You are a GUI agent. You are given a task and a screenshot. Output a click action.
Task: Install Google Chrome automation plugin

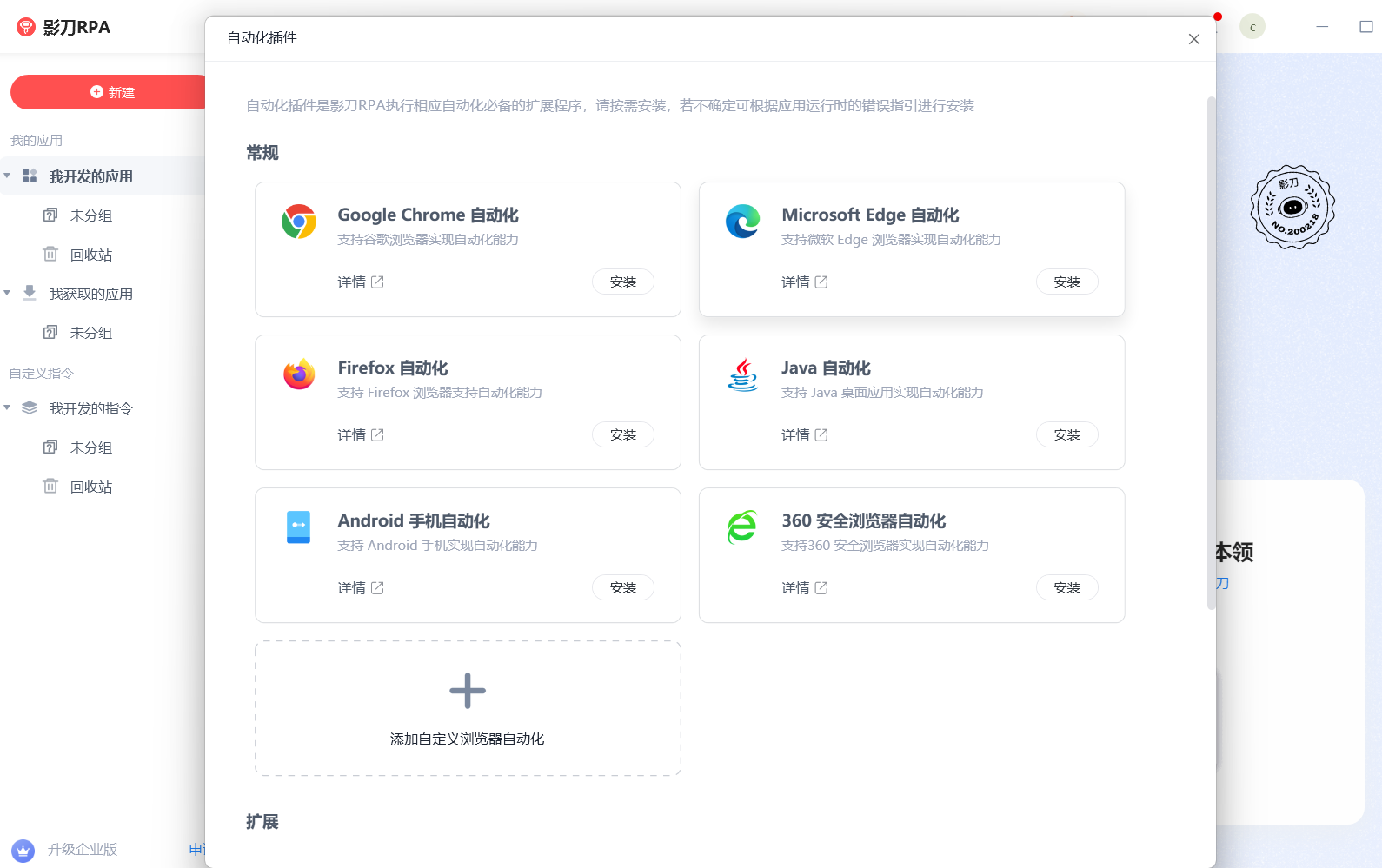[623, 282]
